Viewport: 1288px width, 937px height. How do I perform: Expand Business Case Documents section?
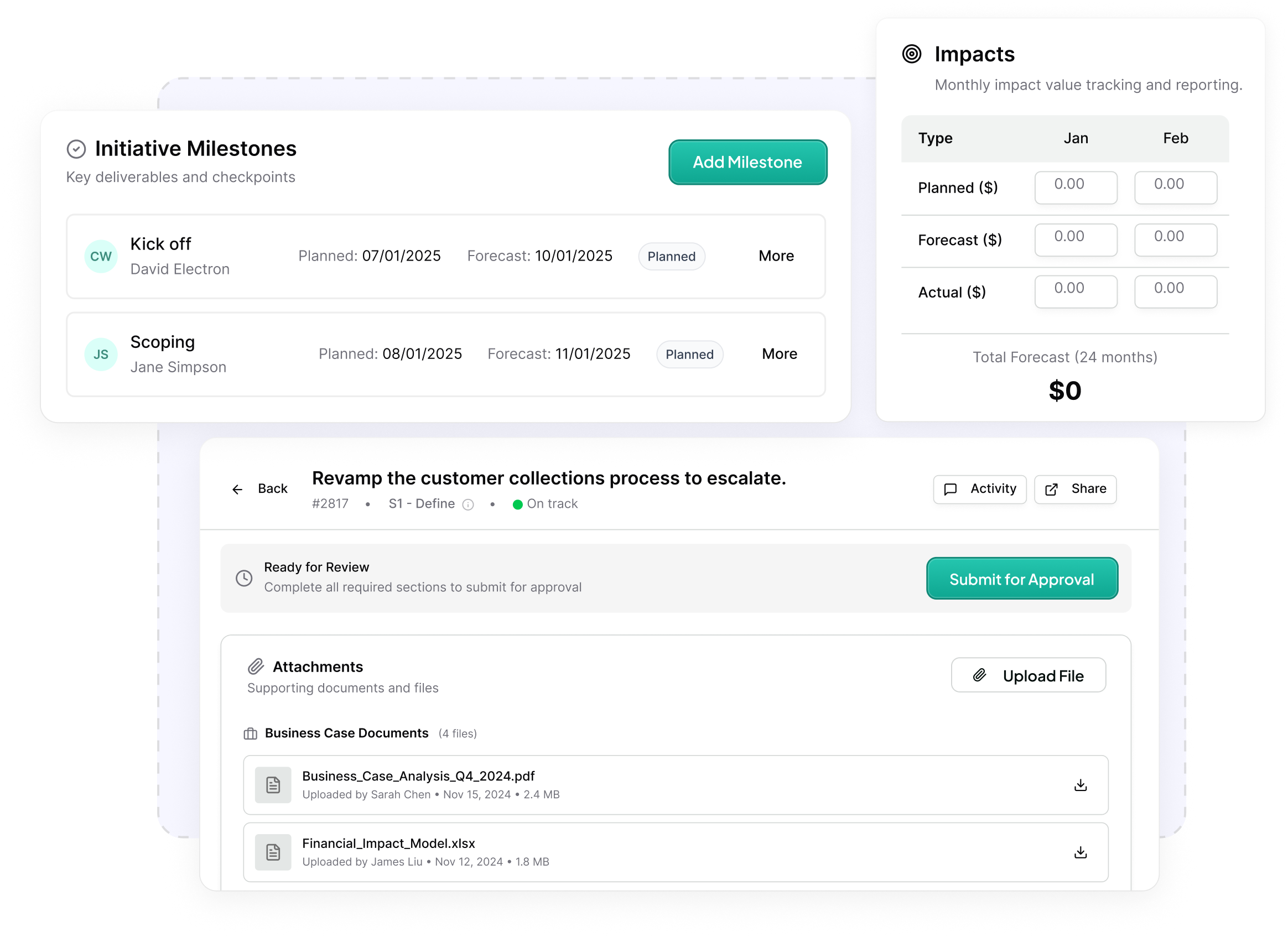(x=346, y=733)
